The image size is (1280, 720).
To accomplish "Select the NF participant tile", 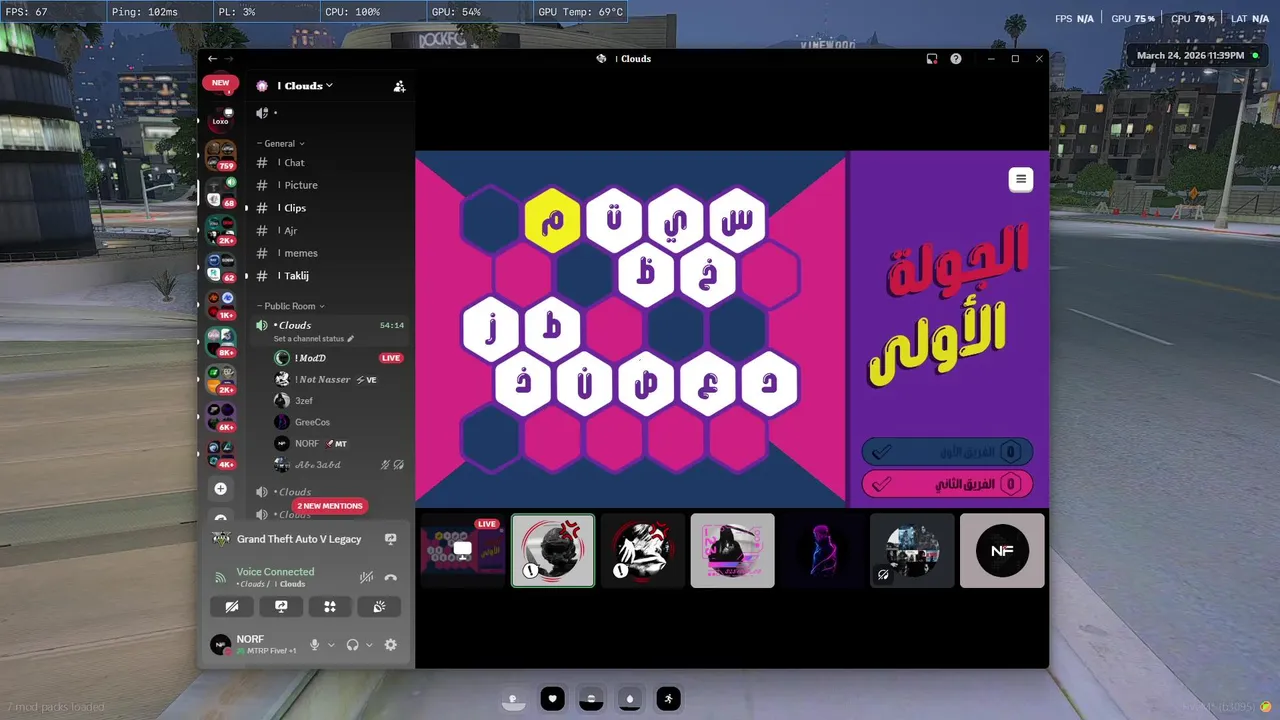I will [1002, 550].
